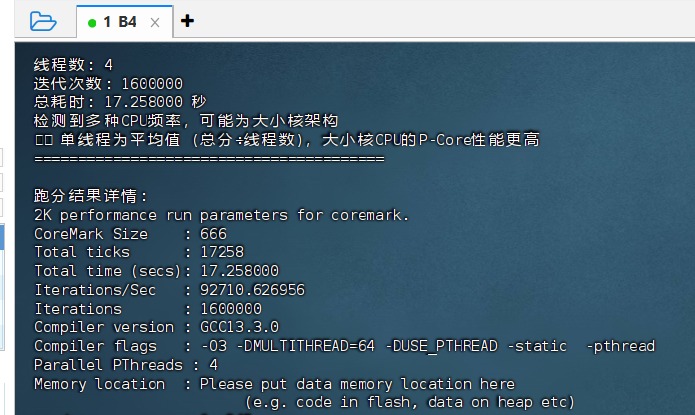695x415 pixels.
Task: Add a new session tab with plus
Action: point(187,21)
